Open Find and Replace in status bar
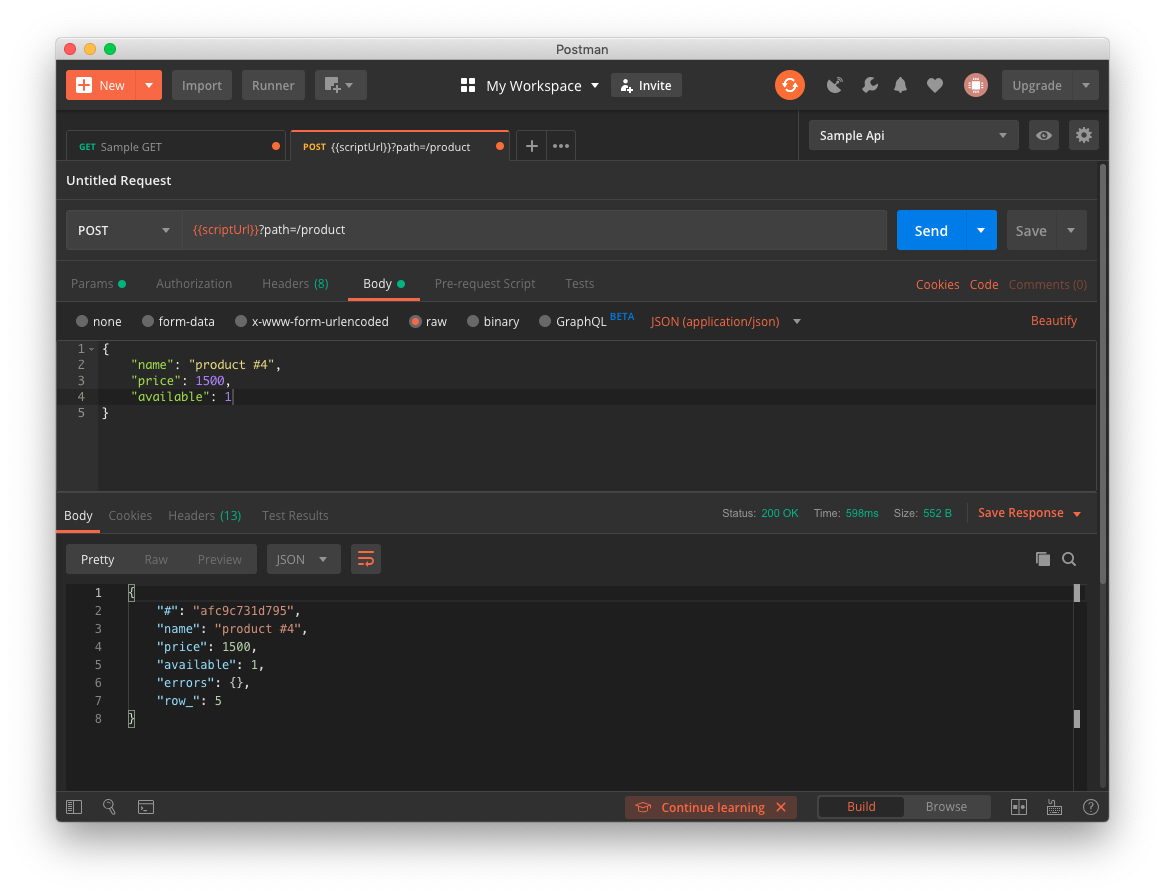The image size is (1165, 896). 109,807
